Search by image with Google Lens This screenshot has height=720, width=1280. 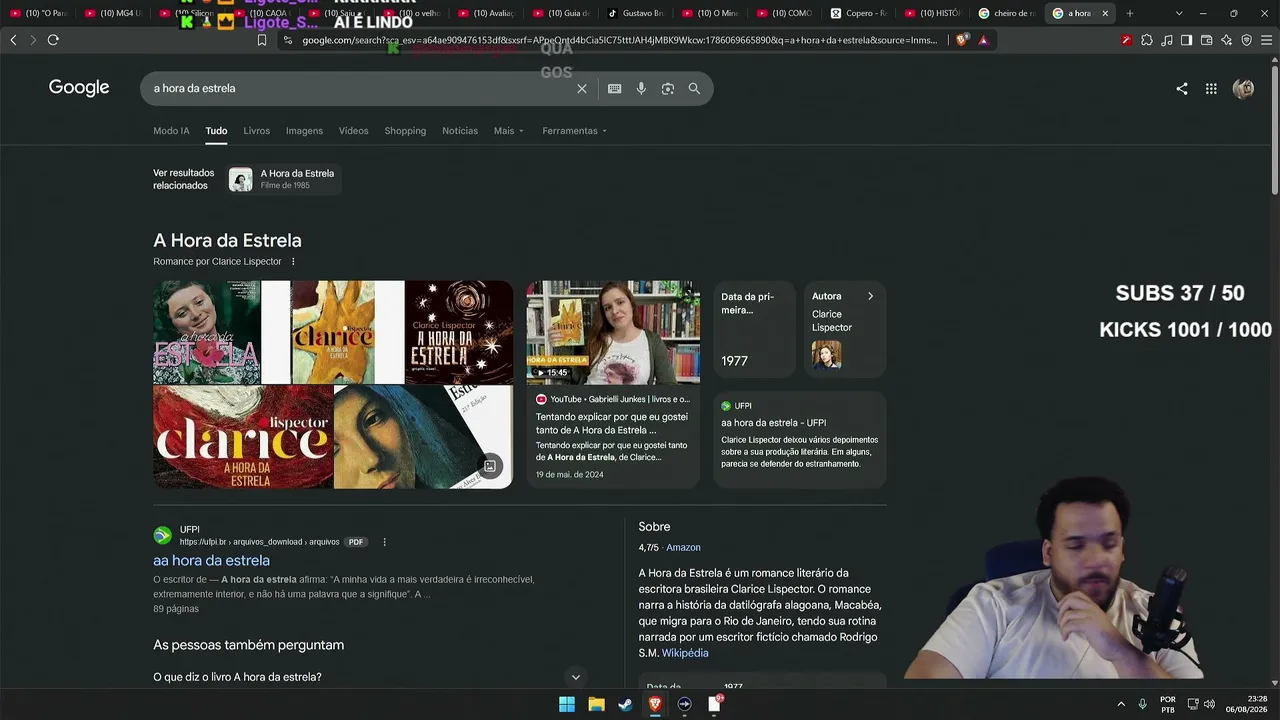coord(668,88)
